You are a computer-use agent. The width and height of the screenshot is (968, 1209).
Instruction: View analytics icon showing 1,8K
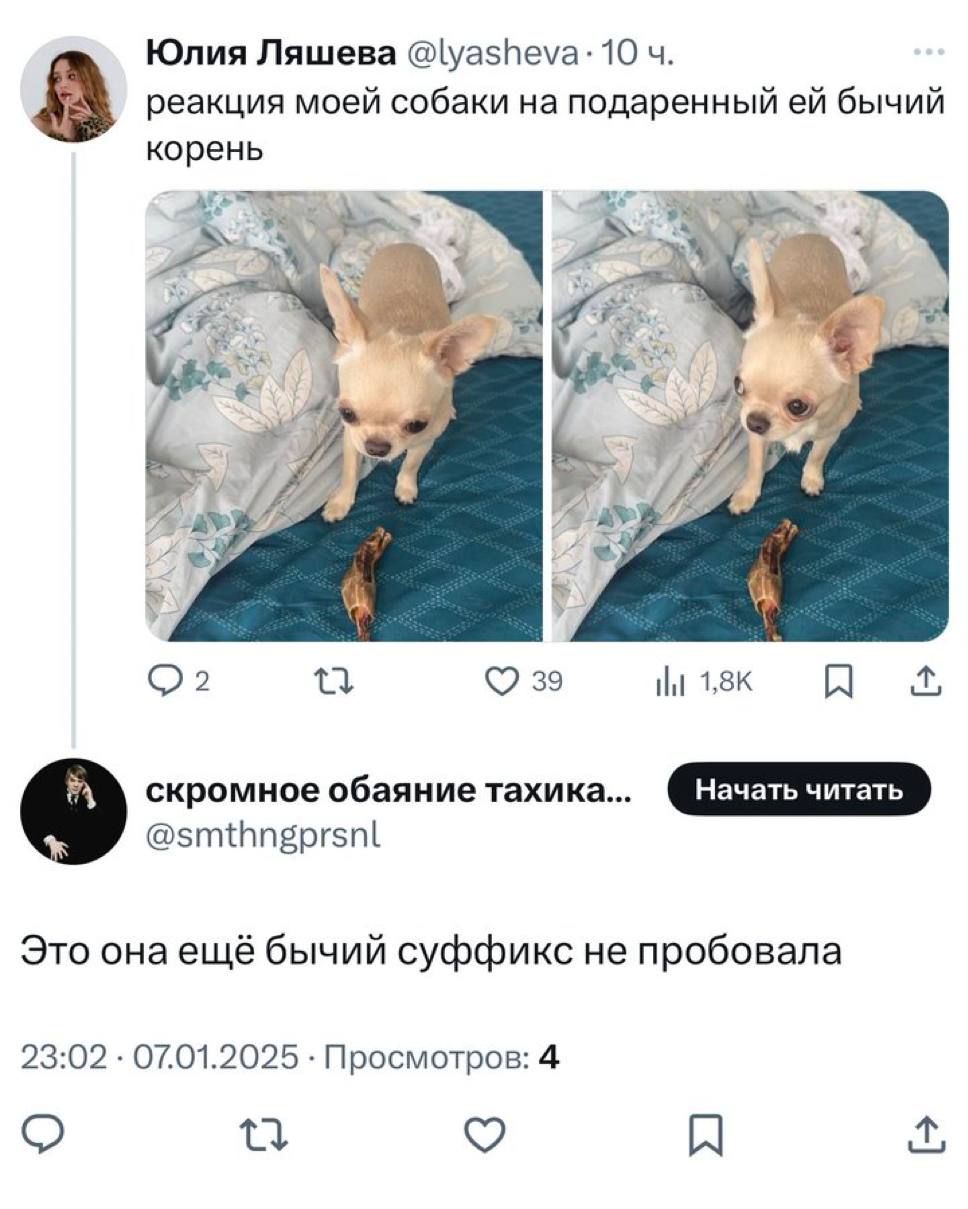tap(702, 682)
